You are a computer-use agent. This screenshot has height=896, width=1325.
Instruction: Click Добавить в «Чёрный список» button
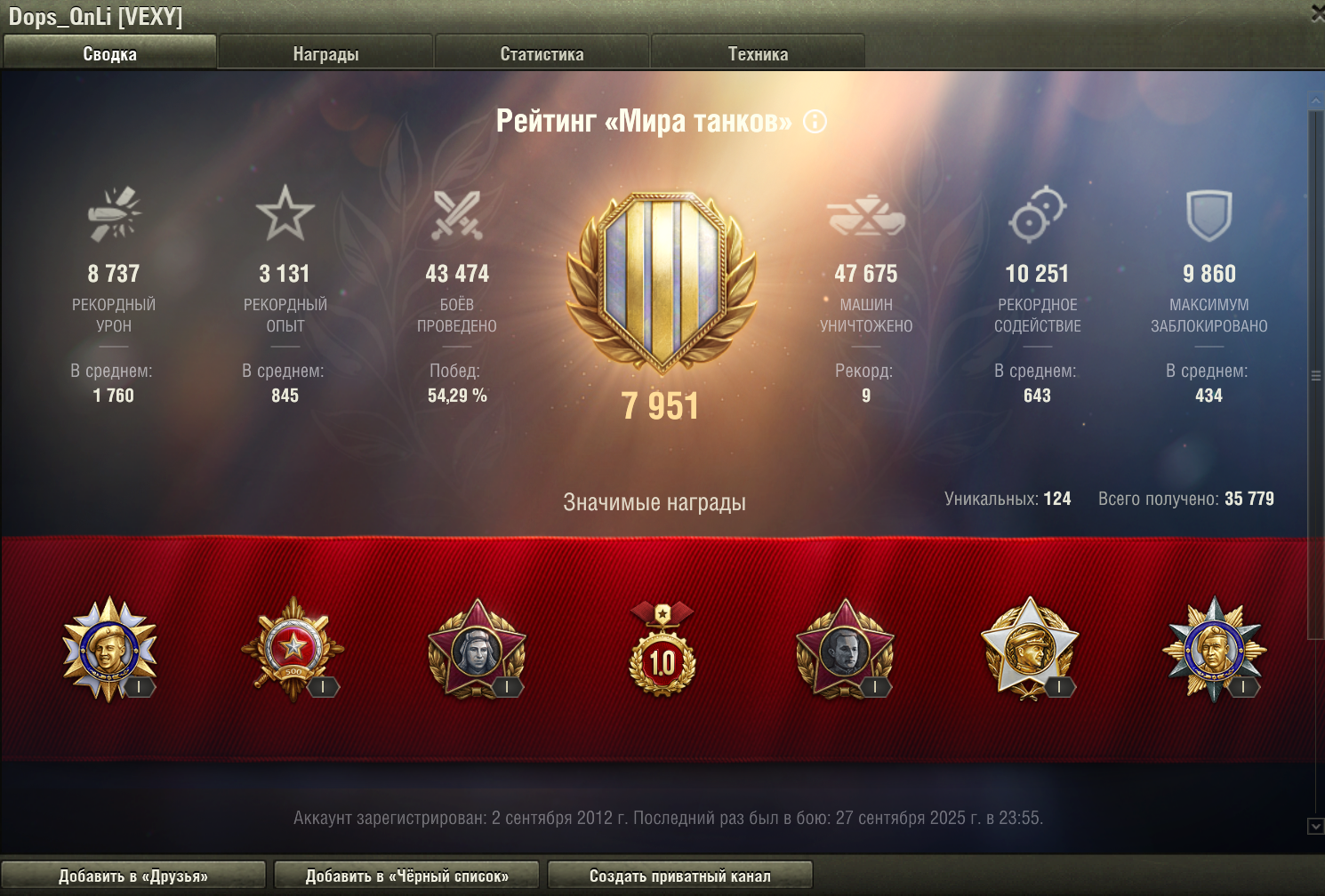406,876
